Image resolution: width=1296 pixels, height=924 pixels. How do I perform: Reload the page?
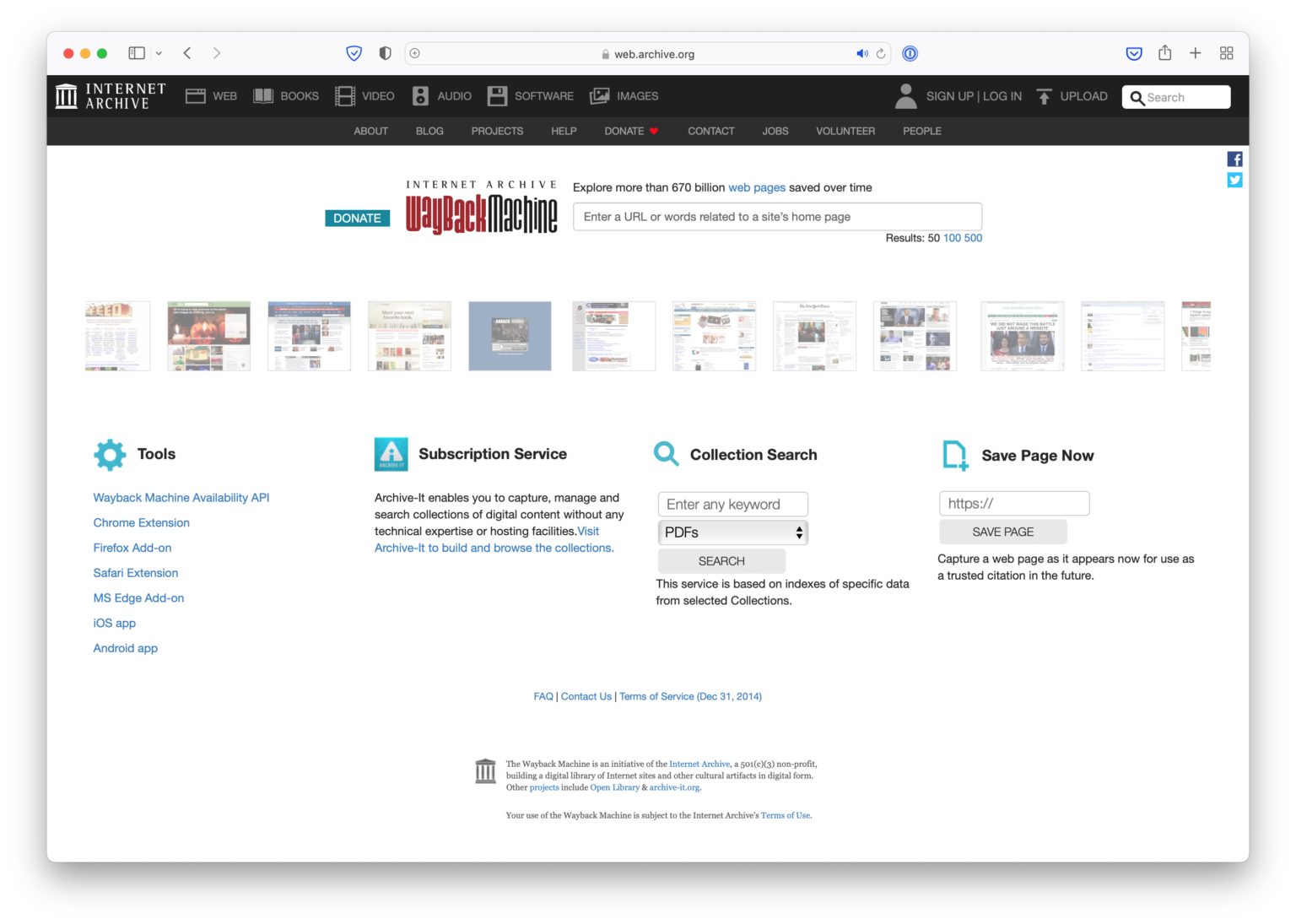[881, 54]
